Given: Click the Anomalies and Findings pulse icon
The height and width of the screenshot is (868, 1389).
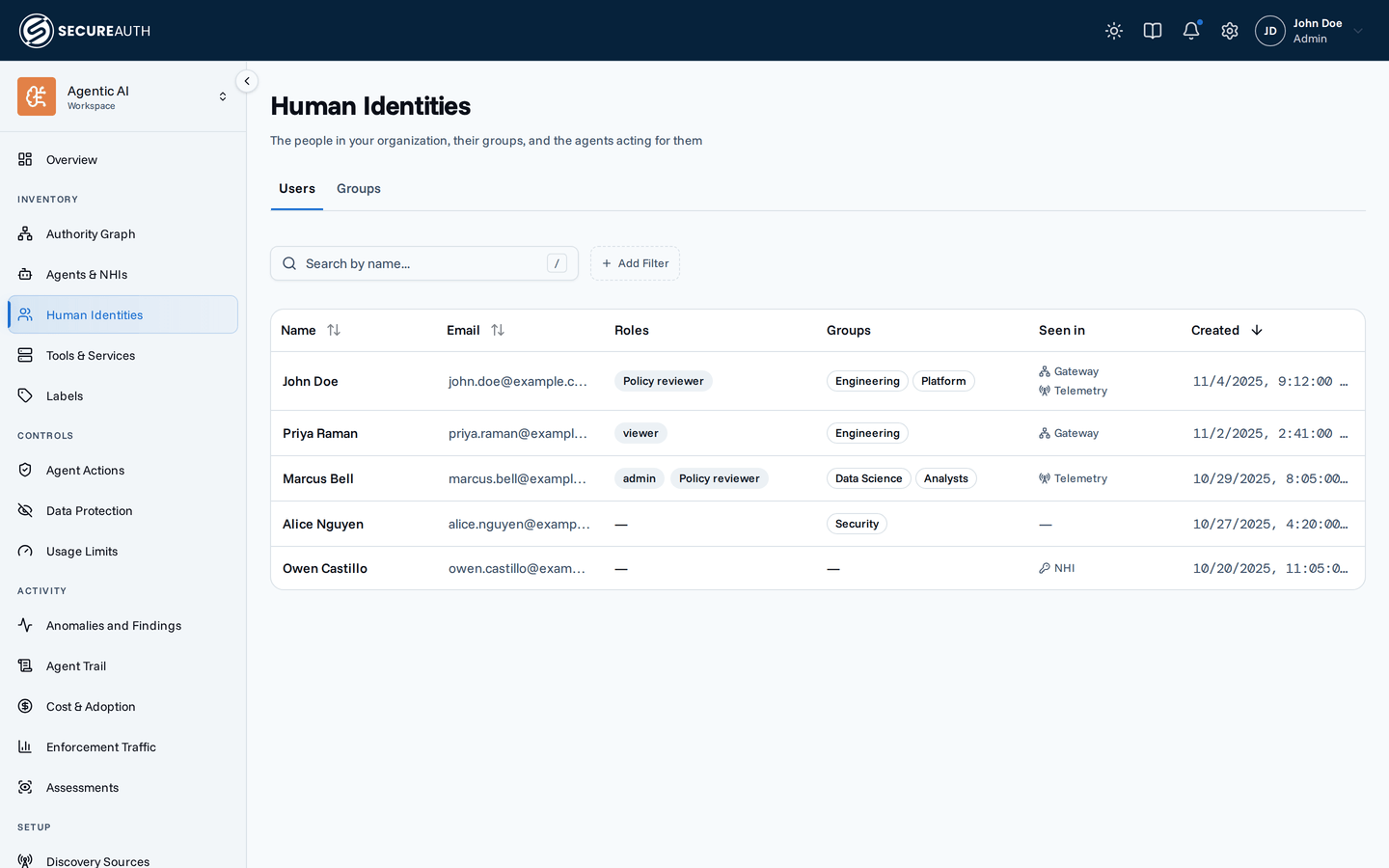Looking at the screenshot, I should coord(25,626).
